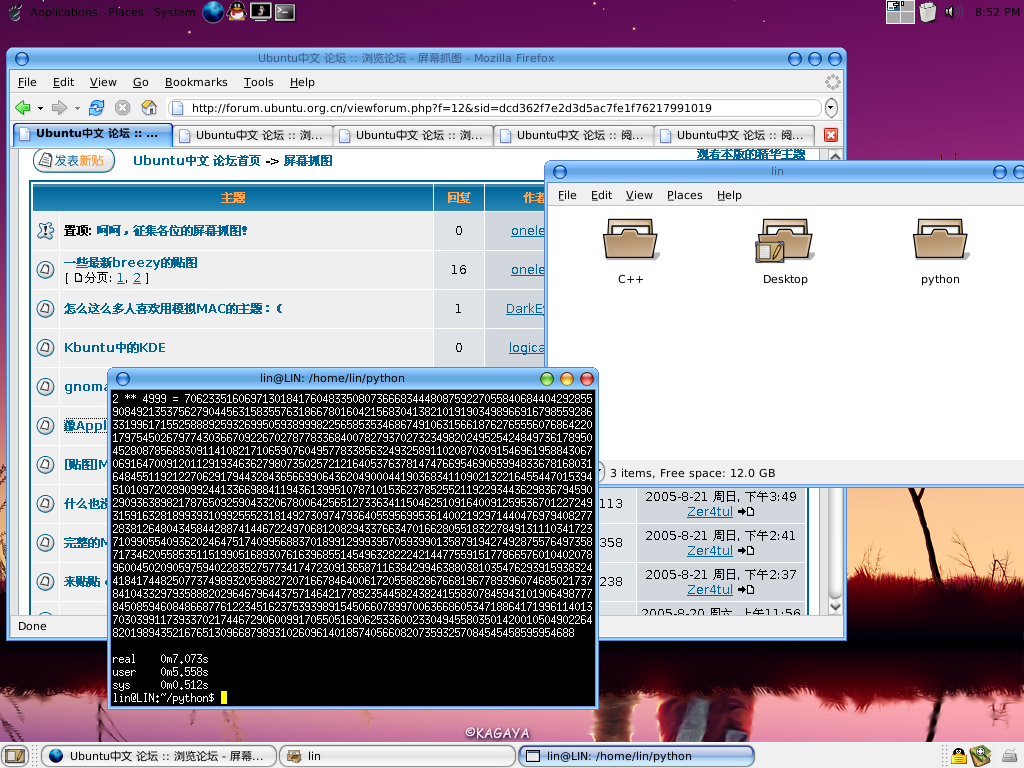Image resolution: width=1024 pixels, height=768 pixels.
Task: Launch Firefox from the top panel globe icon
Action: (x=213, y=12)
